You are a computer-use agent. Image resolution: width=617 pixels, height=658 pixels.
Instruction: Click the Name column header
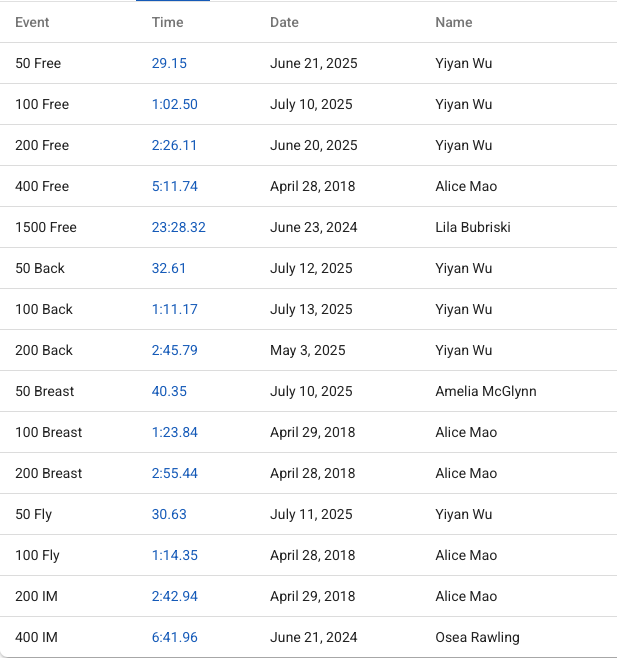pyautogui.click(x=454, y=22)
